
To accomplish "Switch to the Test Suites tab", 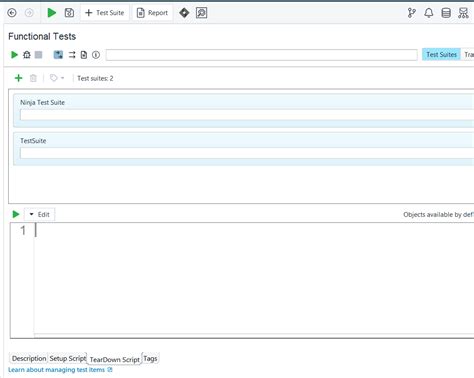I will tap(441, 55).
